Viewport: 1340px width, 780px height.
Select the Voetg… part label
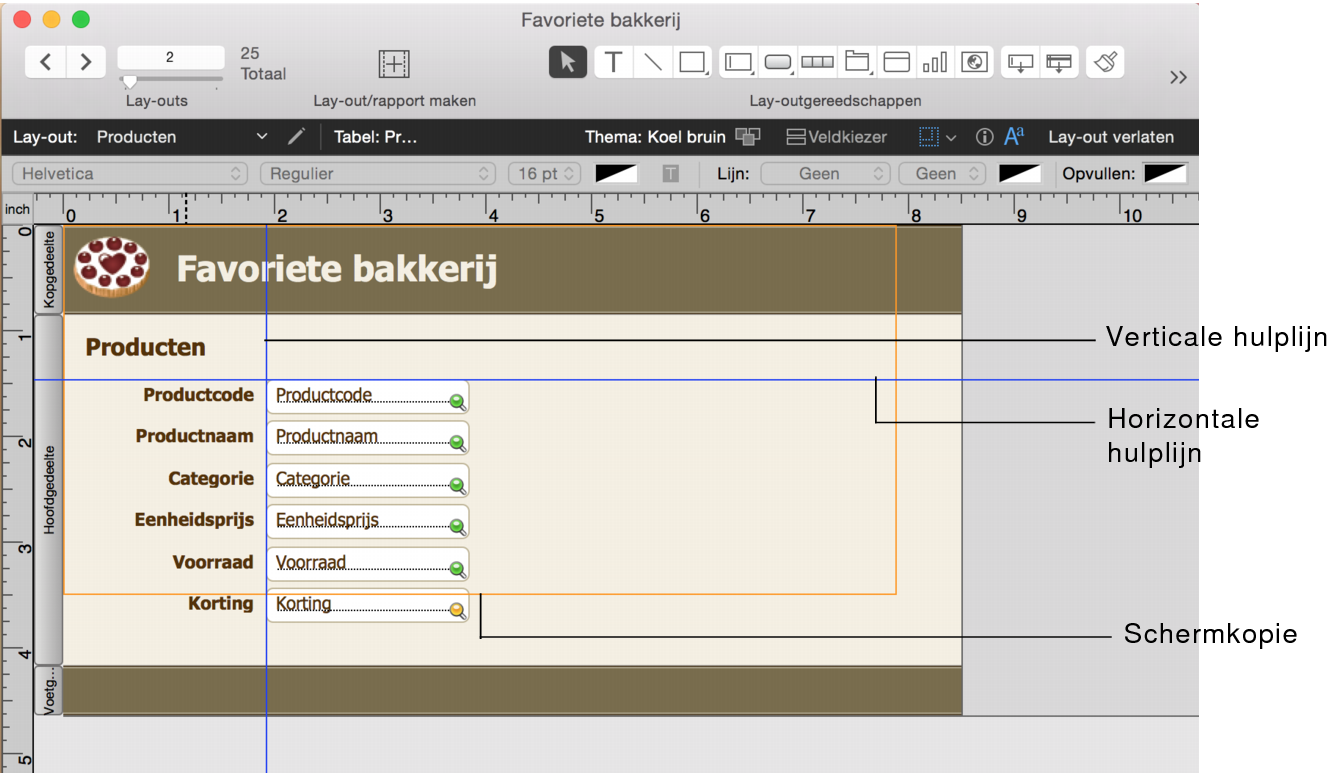tap(49, 691)
